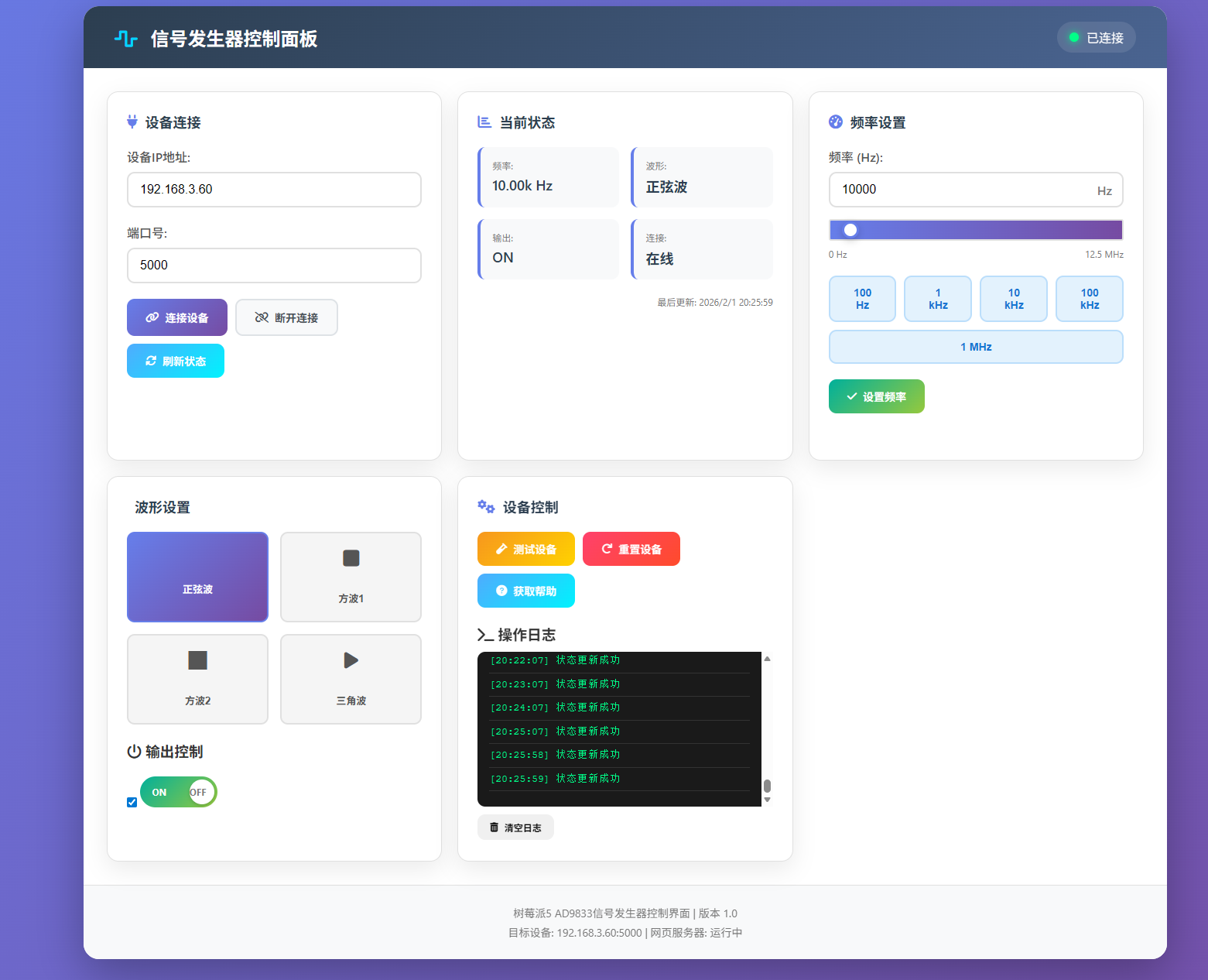1208x980 pixels.
Task: Choose the 1 MHz frequency preset
Action: (975, 347)
